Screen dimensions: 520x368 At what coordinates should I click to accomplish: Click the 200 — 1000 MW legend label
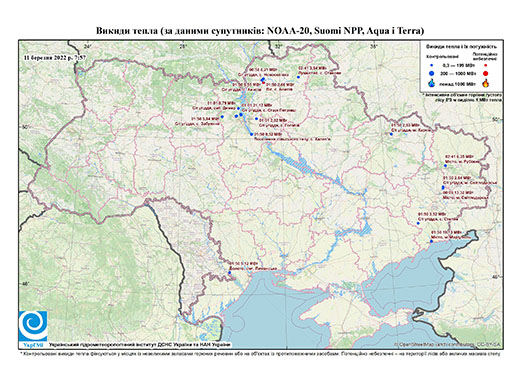click(x=458, y=73)
